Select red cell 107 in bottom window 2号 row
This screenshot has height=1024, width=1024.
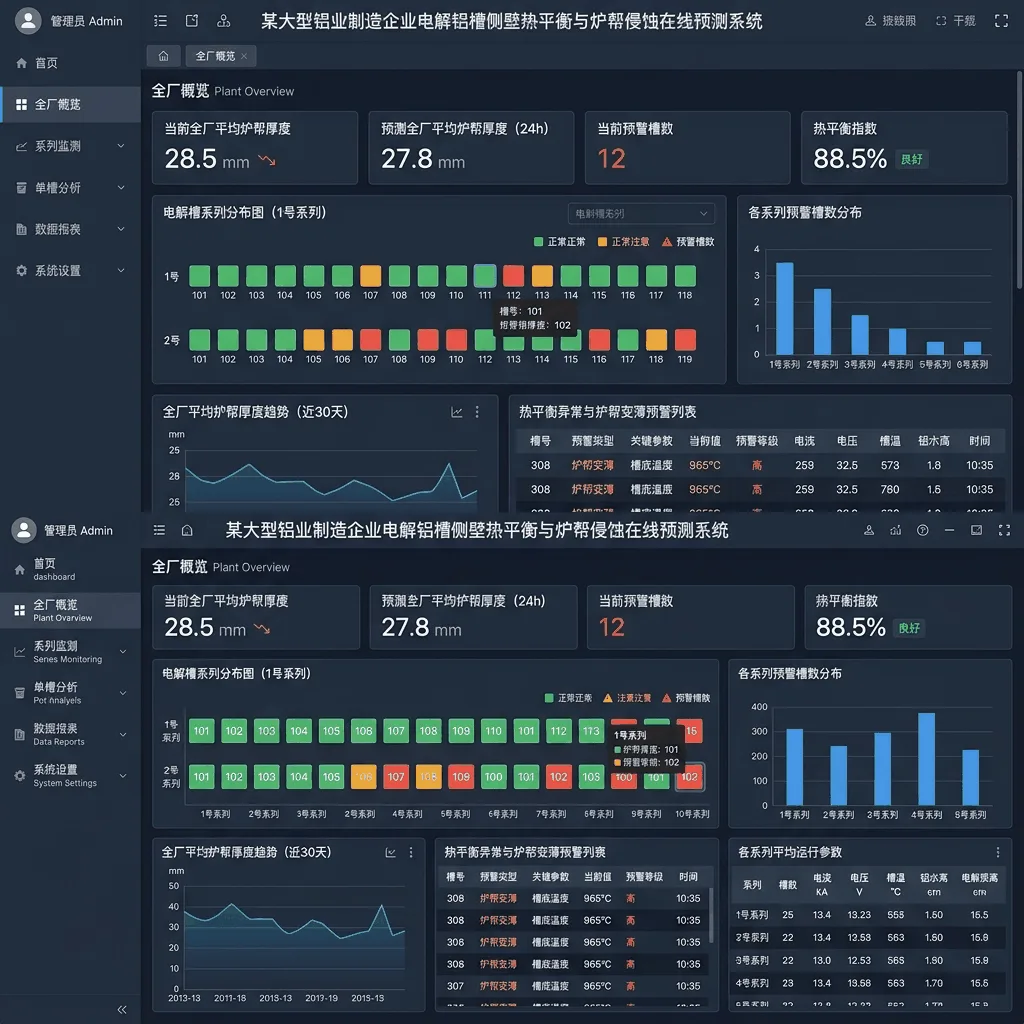pos(396,777)
